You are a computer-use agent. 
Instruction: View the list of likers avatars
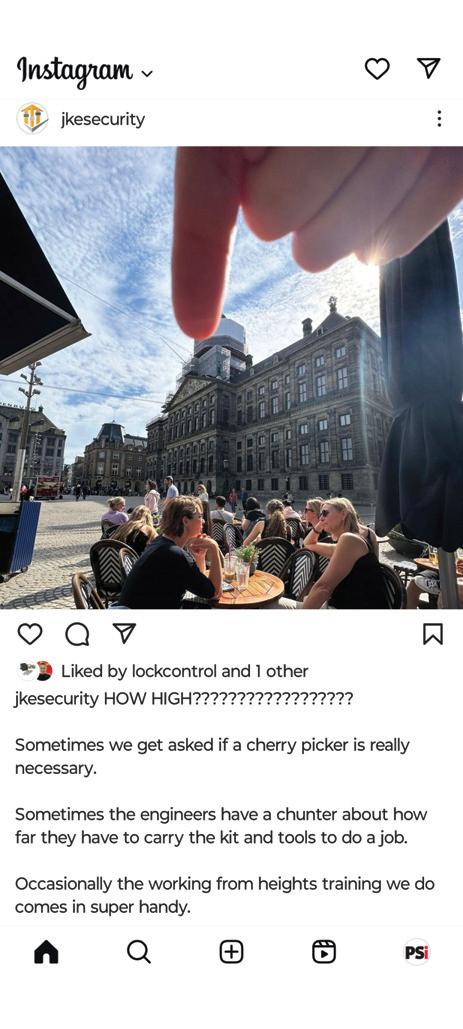(35, 671)
